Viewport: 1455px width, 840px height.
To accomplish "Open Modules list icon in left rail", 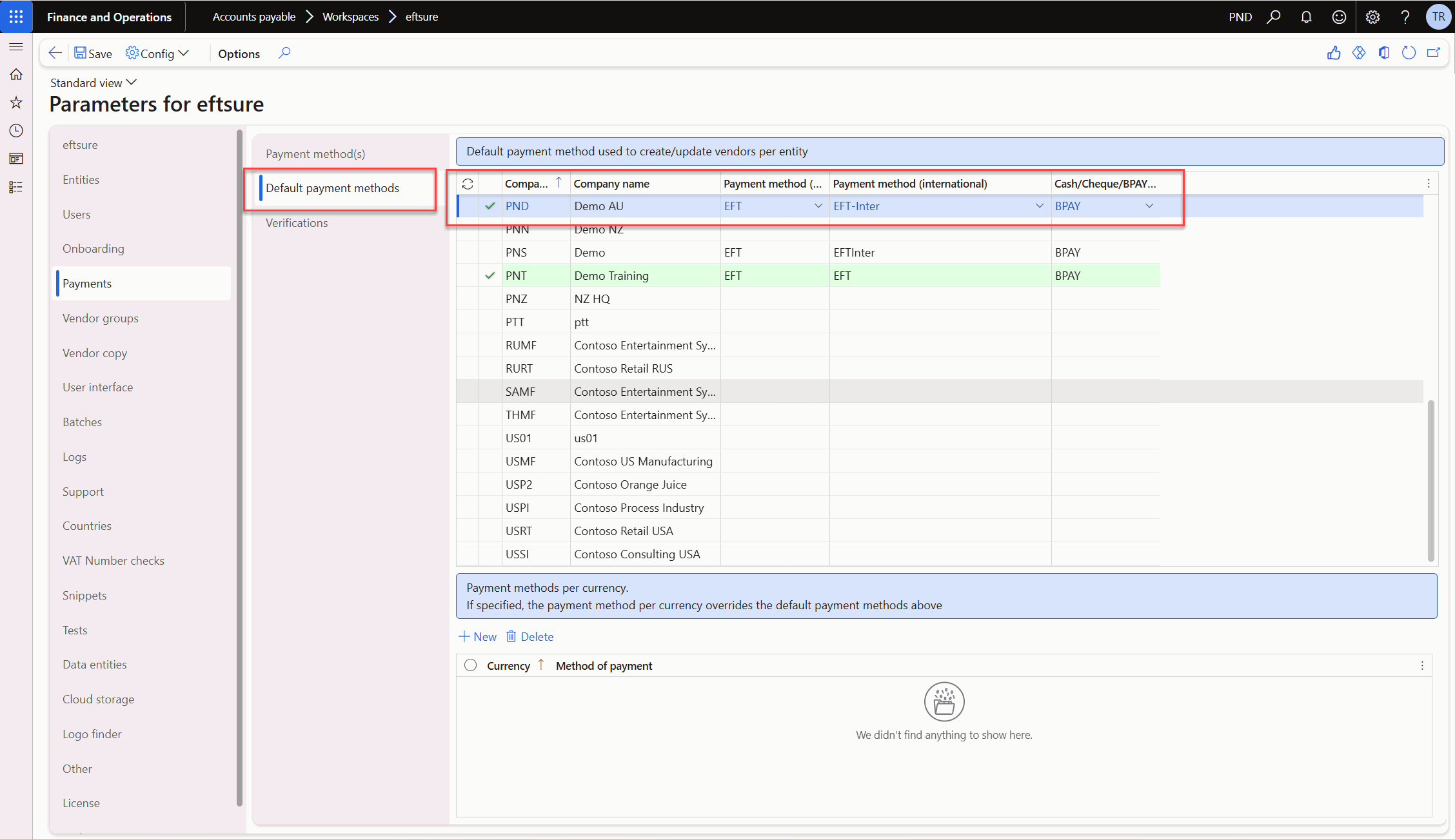I will tap(16, 187).
